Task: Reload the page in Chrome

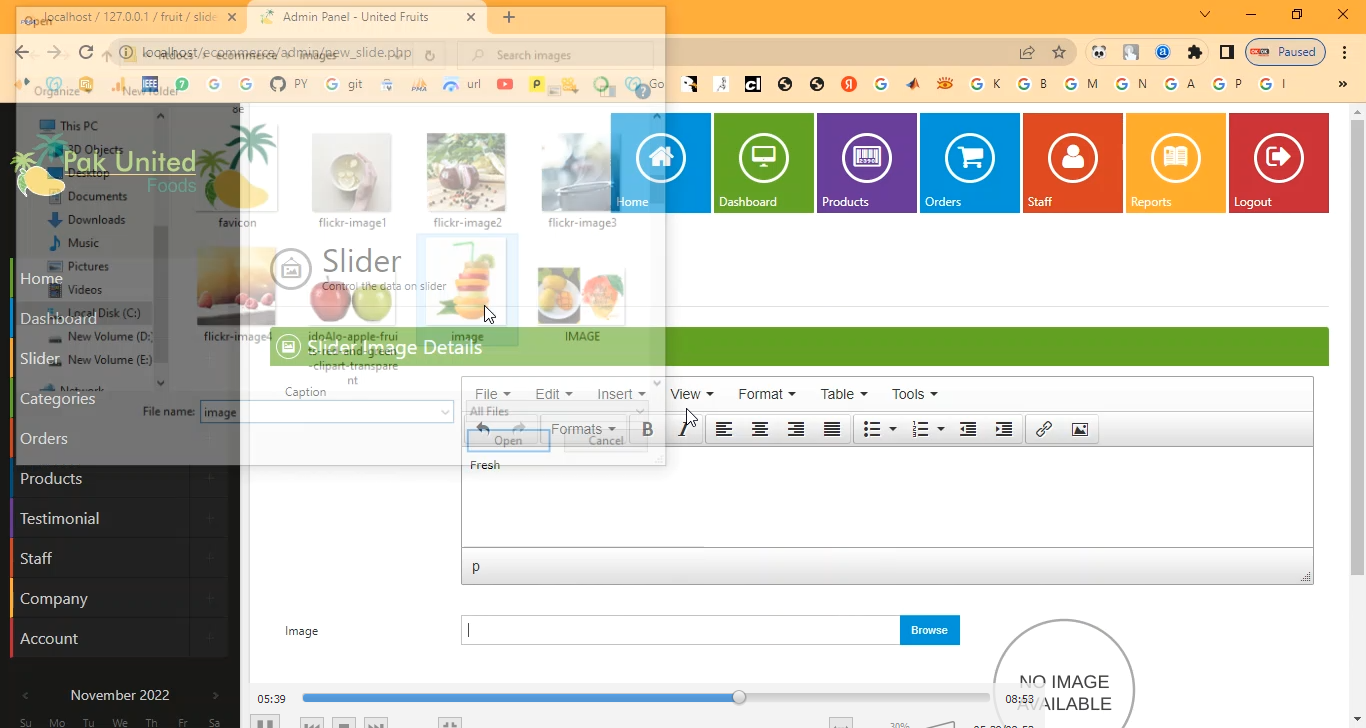Action: [86, 52]
